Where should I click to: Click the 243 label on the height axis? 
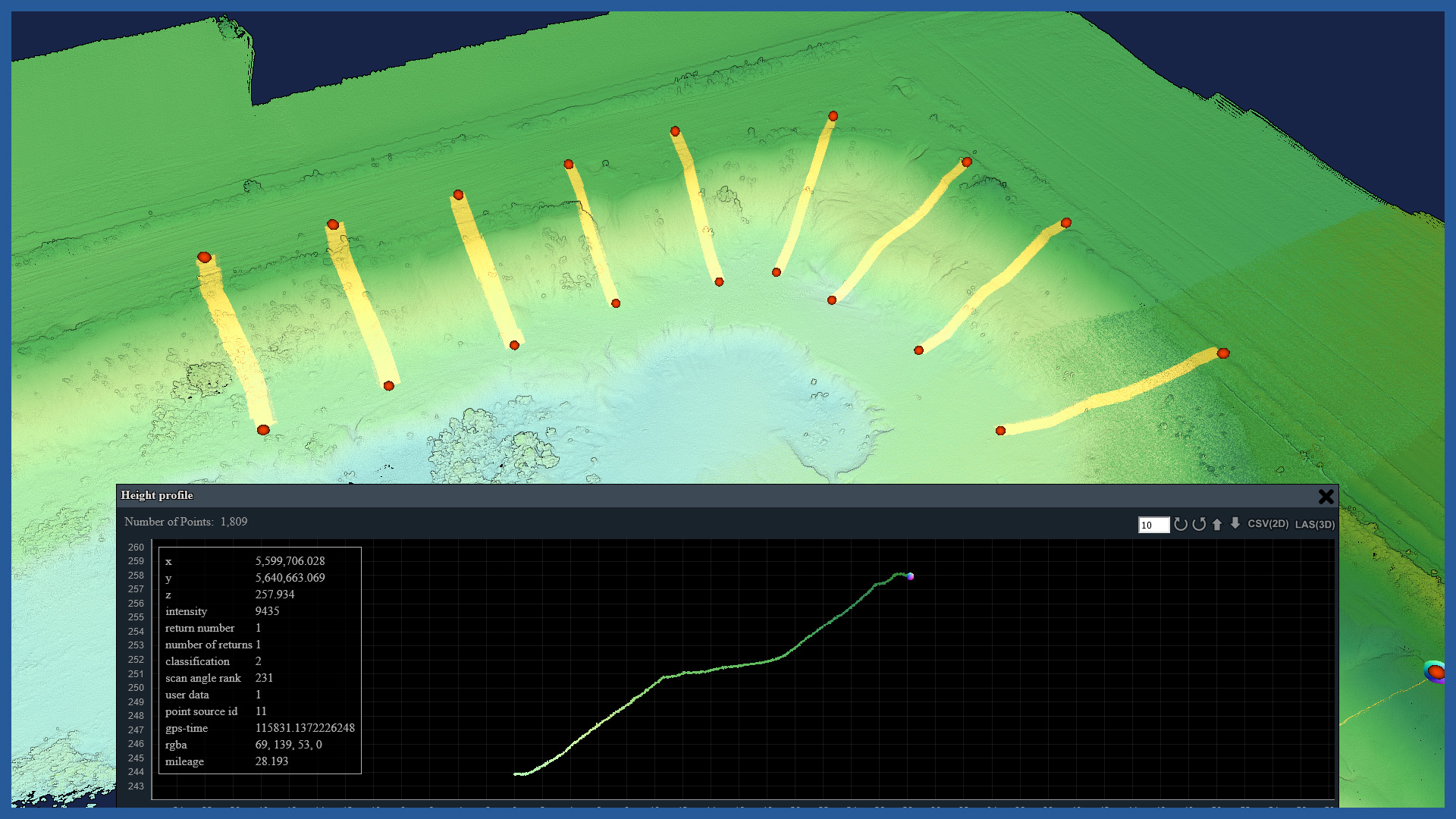[136, 786]
